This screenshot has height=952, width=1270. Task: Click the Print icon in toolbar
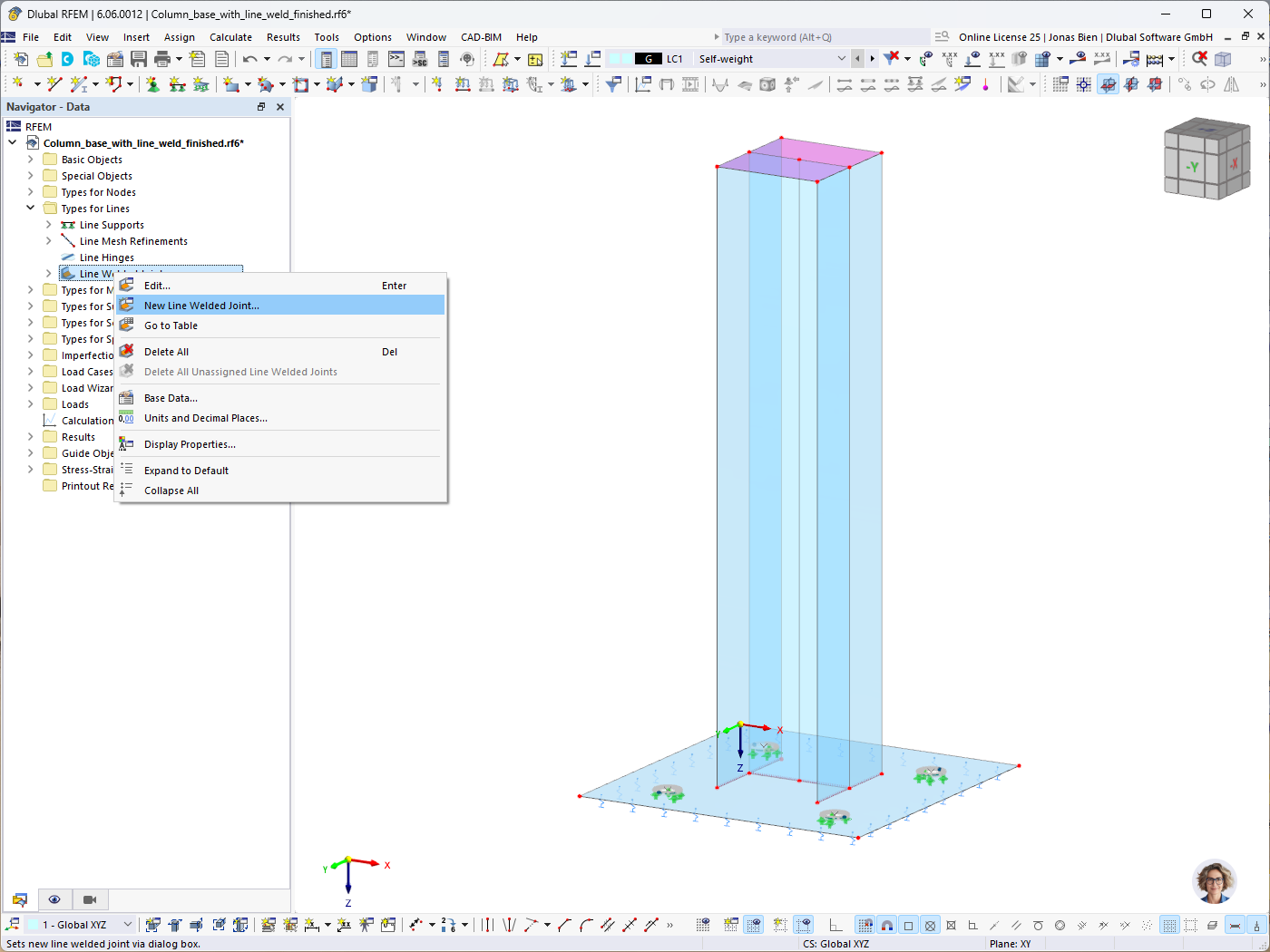[x=162, y=59]
